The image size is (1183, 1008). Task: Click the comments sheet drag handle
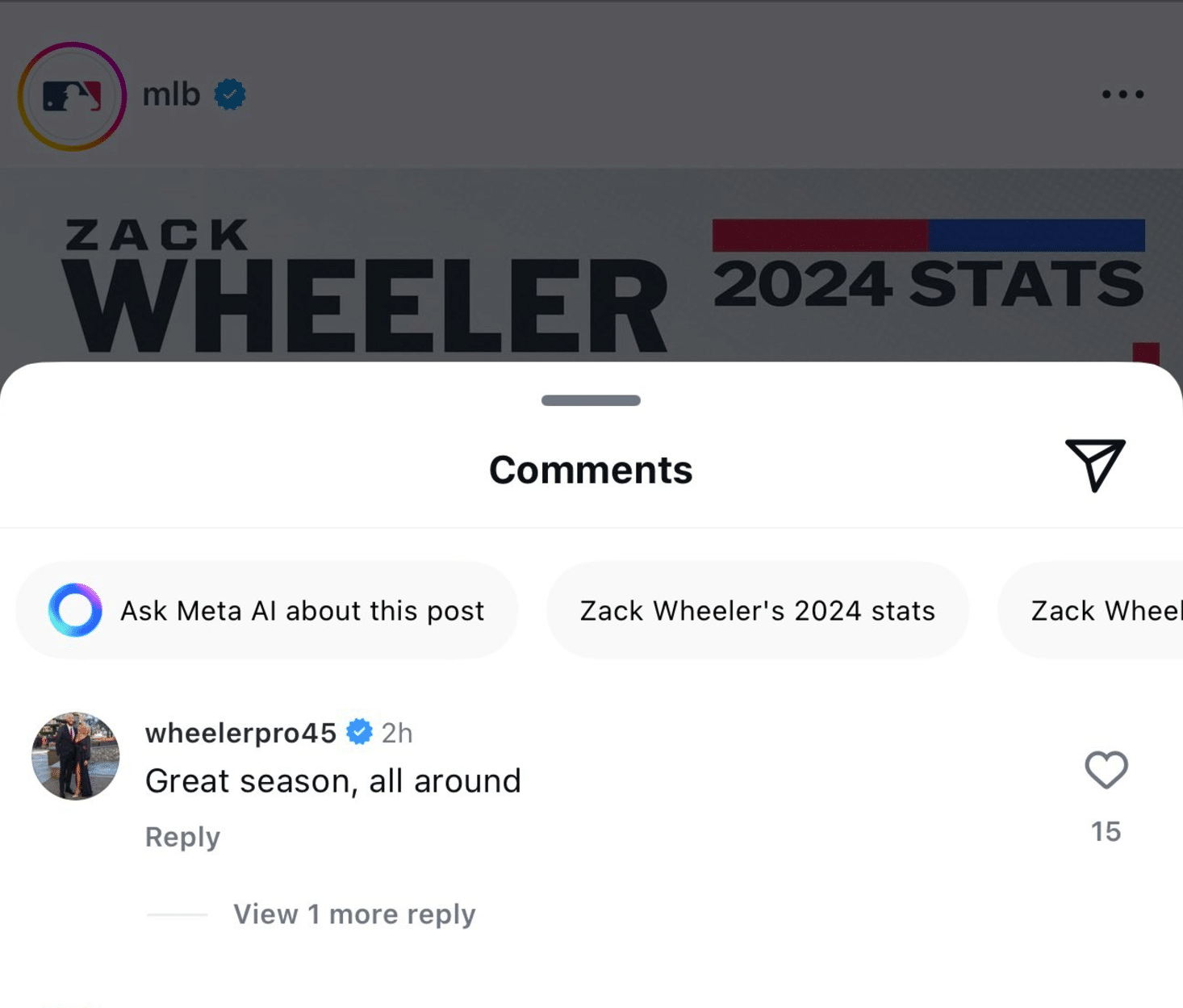591,400
